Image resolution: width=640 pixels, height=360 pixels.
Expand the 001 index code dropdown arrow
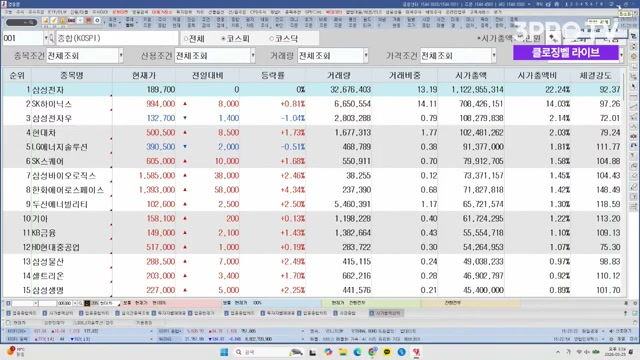point(46,38)
